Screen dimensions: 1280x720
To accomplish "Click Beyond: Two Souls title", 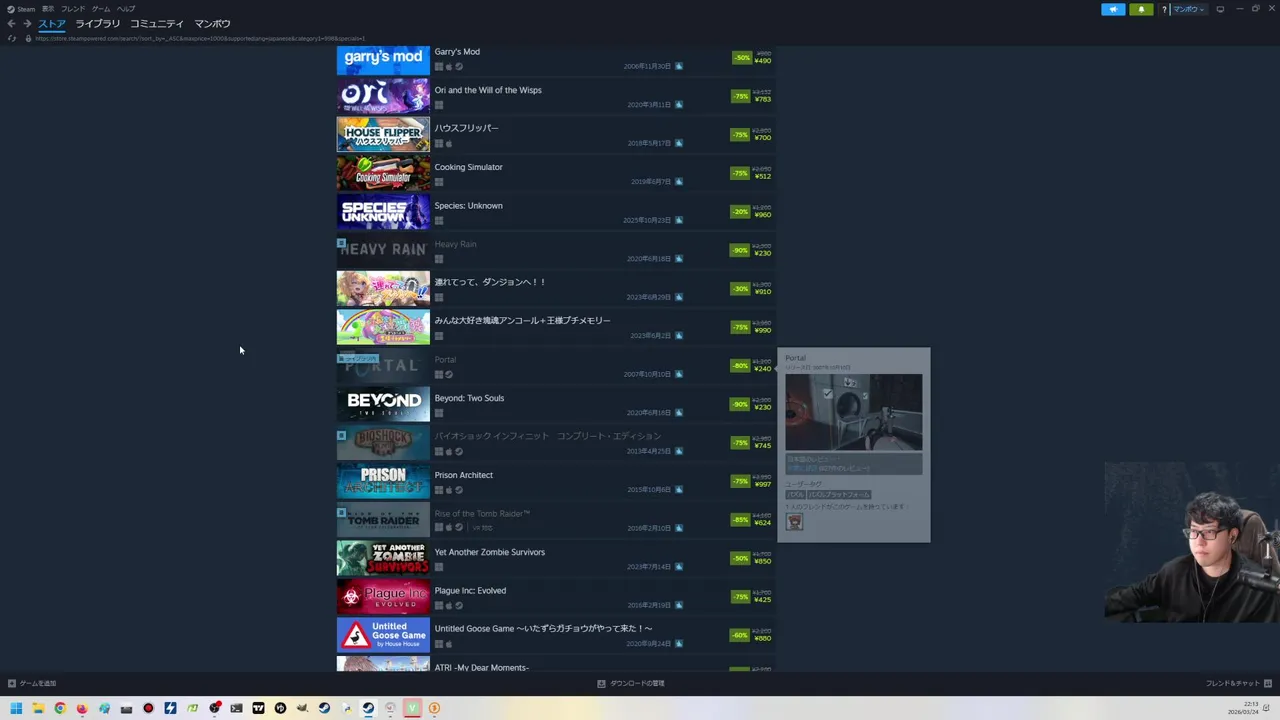I will coord(469,398).
